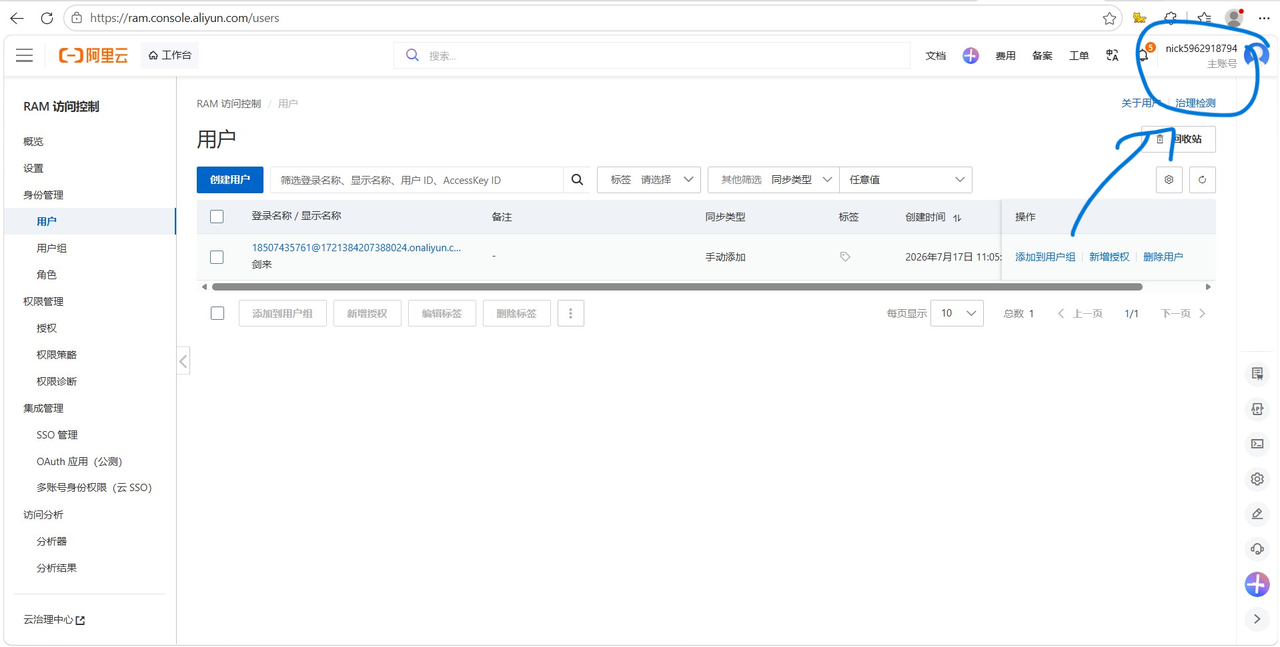Open the user 18507435761@1721384207388024 link
1280x647 pixels.
pyautogui.click(x=356, y=248)
